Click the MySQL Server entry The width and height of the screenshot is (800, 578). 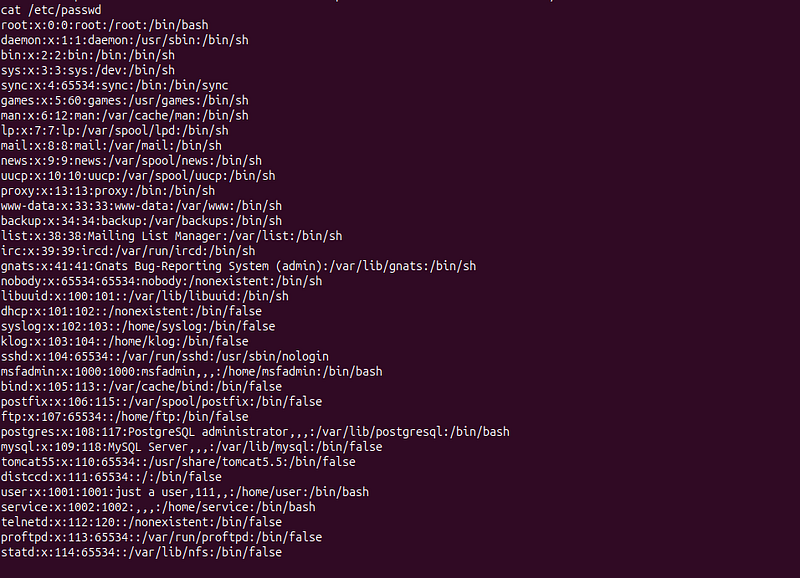[x=191, y=447]
